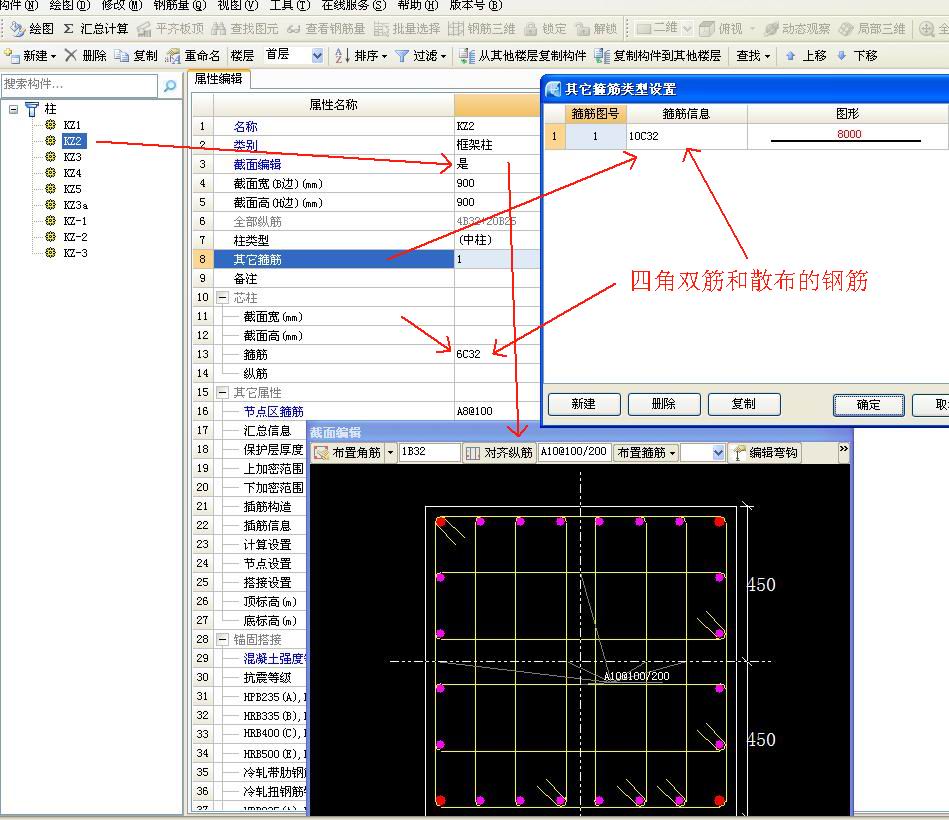949x820 pixels.
Task: Open the 帮助(H) menu
Action: [418, 5]
